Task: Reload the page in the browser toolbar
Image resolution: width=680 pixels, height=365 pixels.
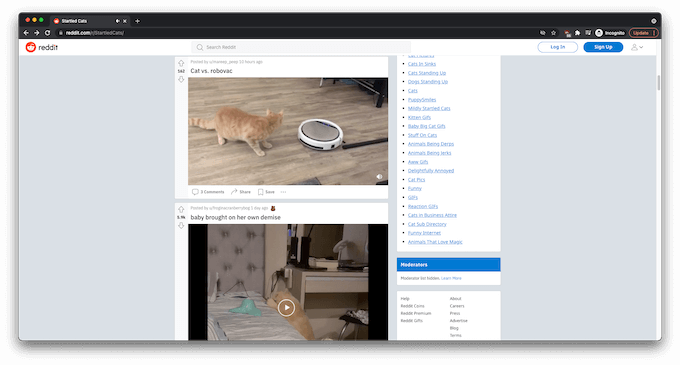Action: [47, 33]
